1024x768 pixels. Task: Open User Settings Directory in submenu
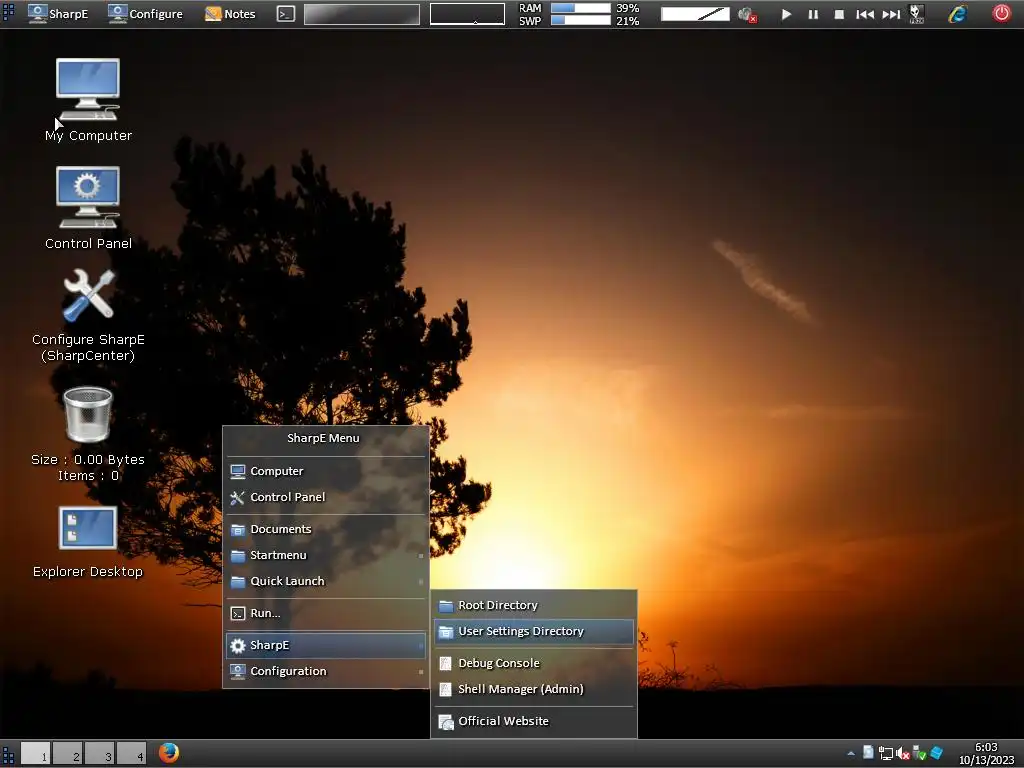(x=534, y=632)
